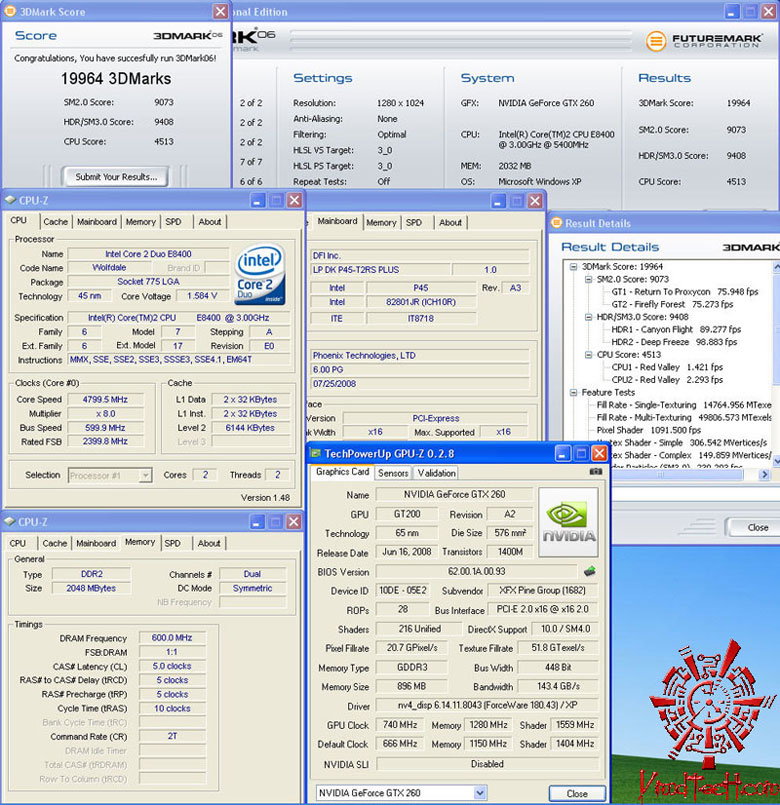780x805 pixels.
Task: Select the CPU1 - Red Valley row
Action: (x=667, y=367)
